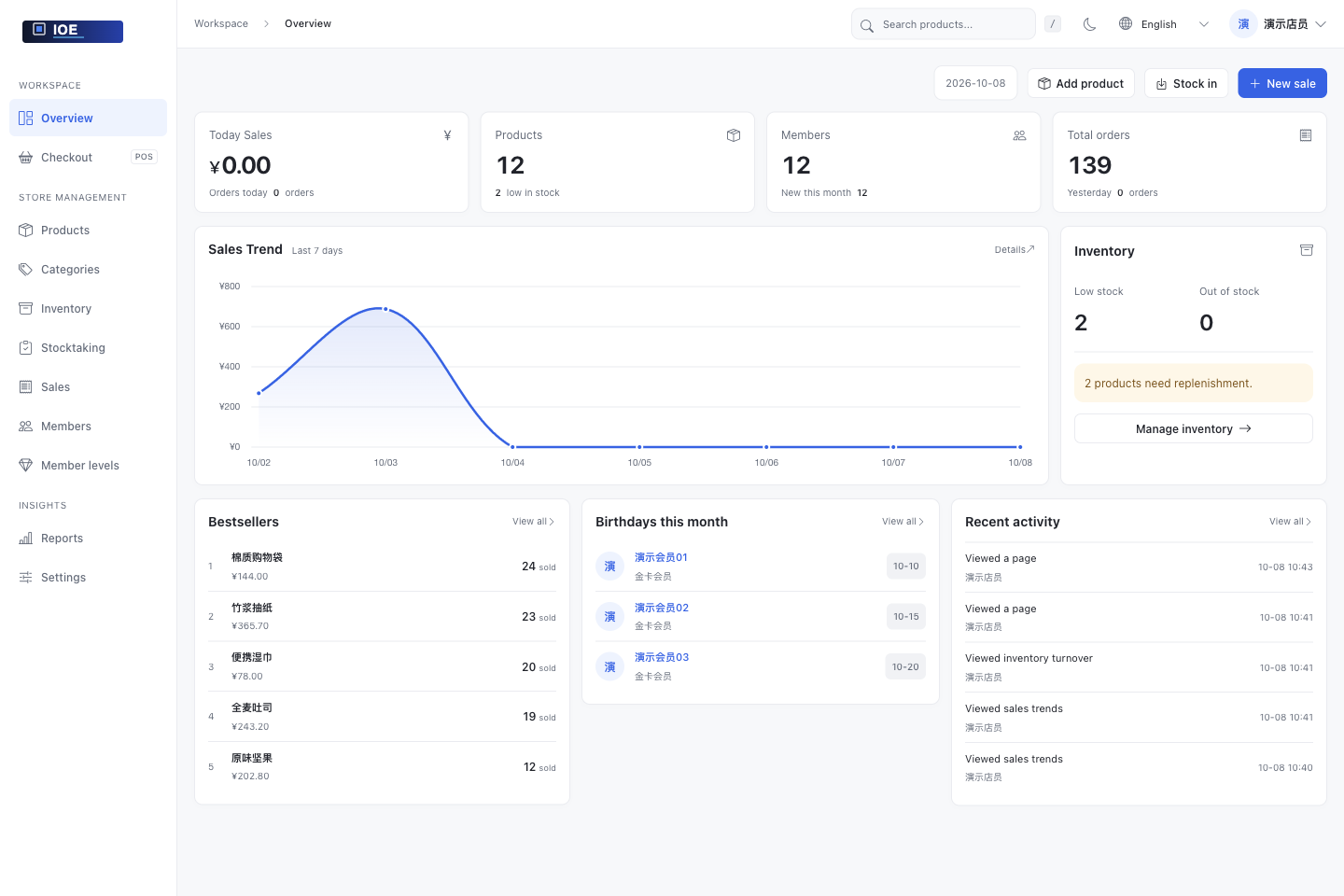Click the 演 user avatar in header

(1243, 24)
